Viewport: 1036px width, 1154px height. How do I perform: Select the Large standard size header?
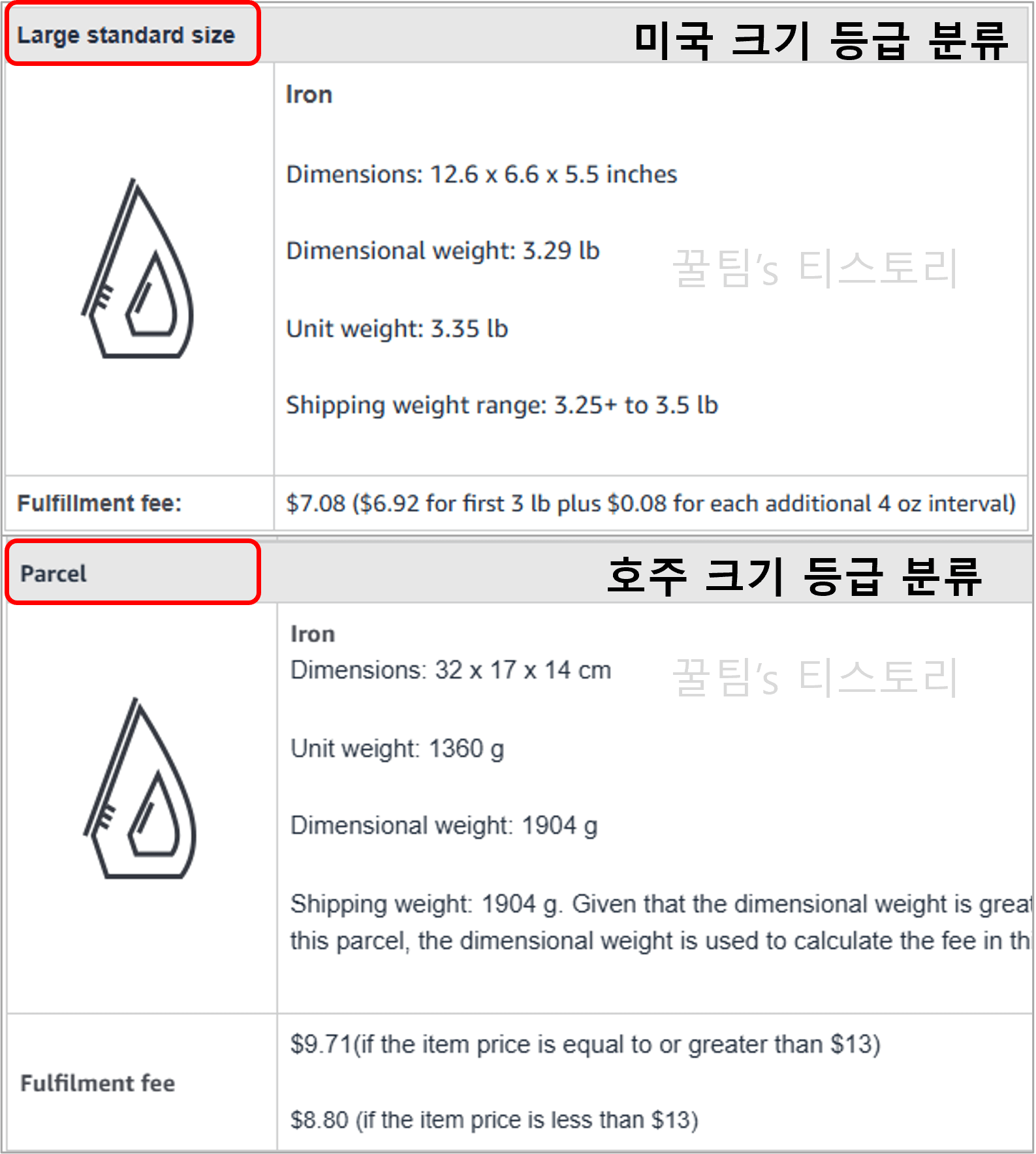[126, 35]
